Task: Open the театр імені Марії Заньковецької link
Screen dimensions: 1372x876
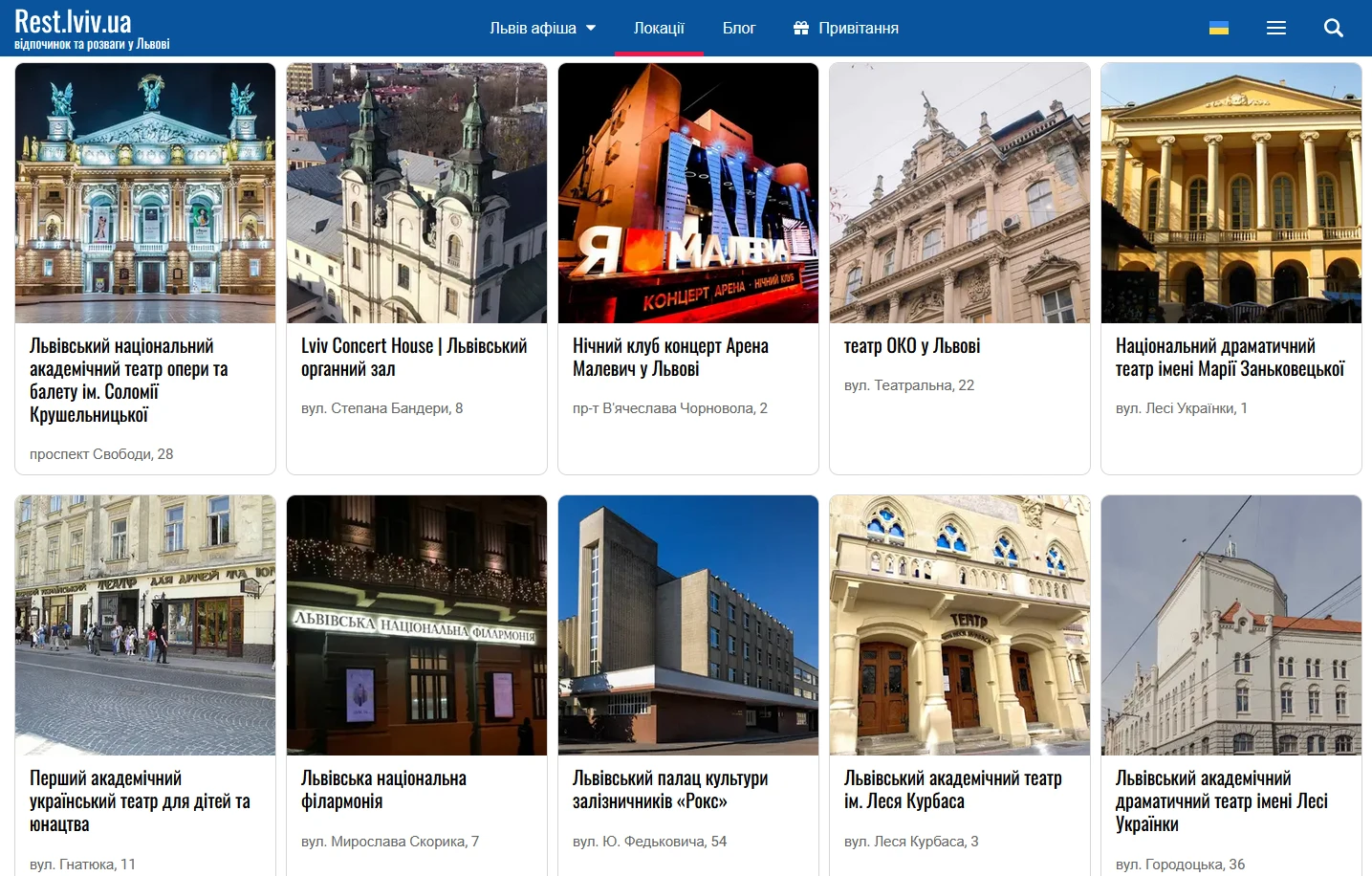Action: (x=1230, y=357)
